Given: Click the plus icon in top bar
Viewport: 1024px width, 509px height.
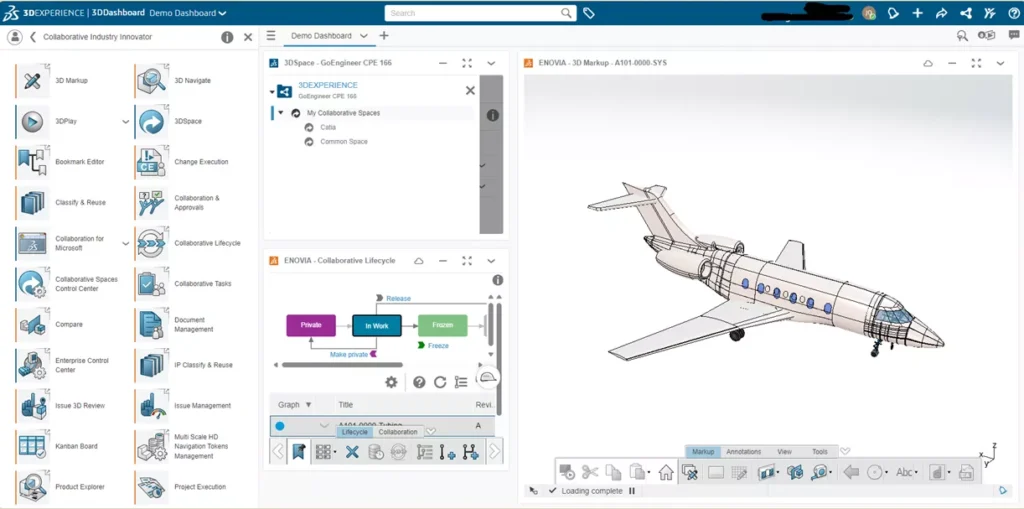Looking at the screenshot, I should (918, 13).
